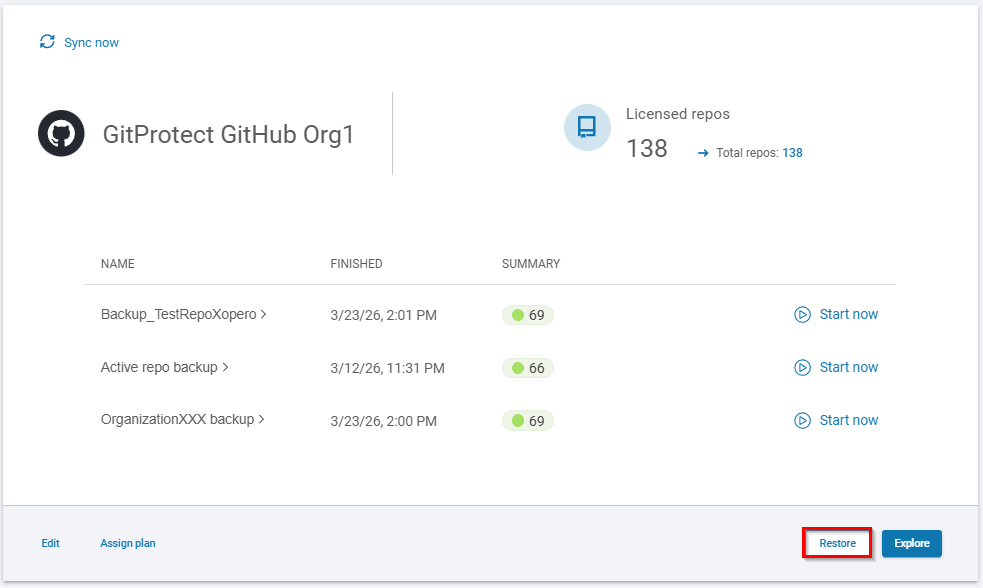
Task: Click the Licensed repos book icon
Action: coord(587,127)
